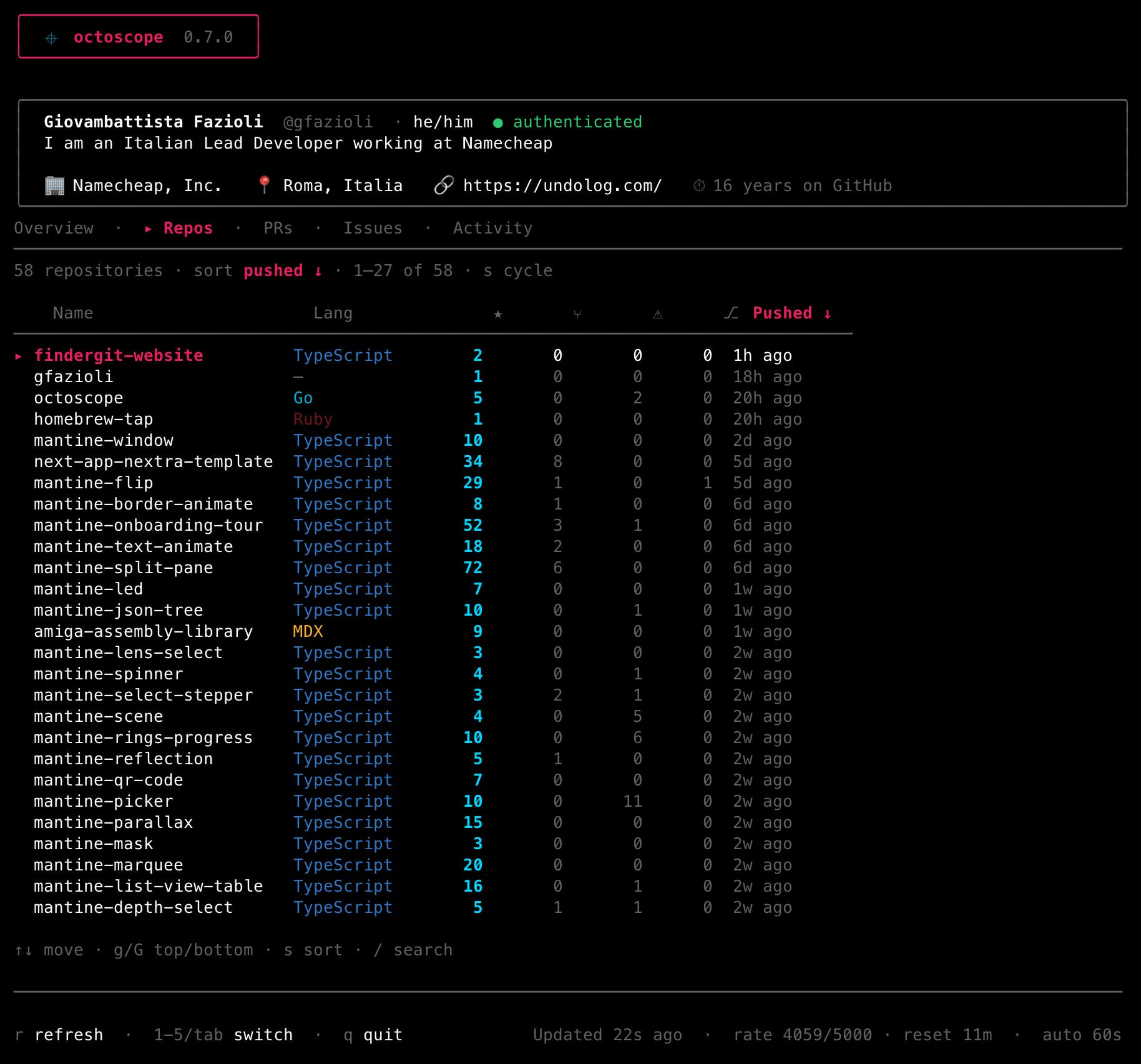Open the Overview tab
1141x1064 pixels.
(54, 229)
